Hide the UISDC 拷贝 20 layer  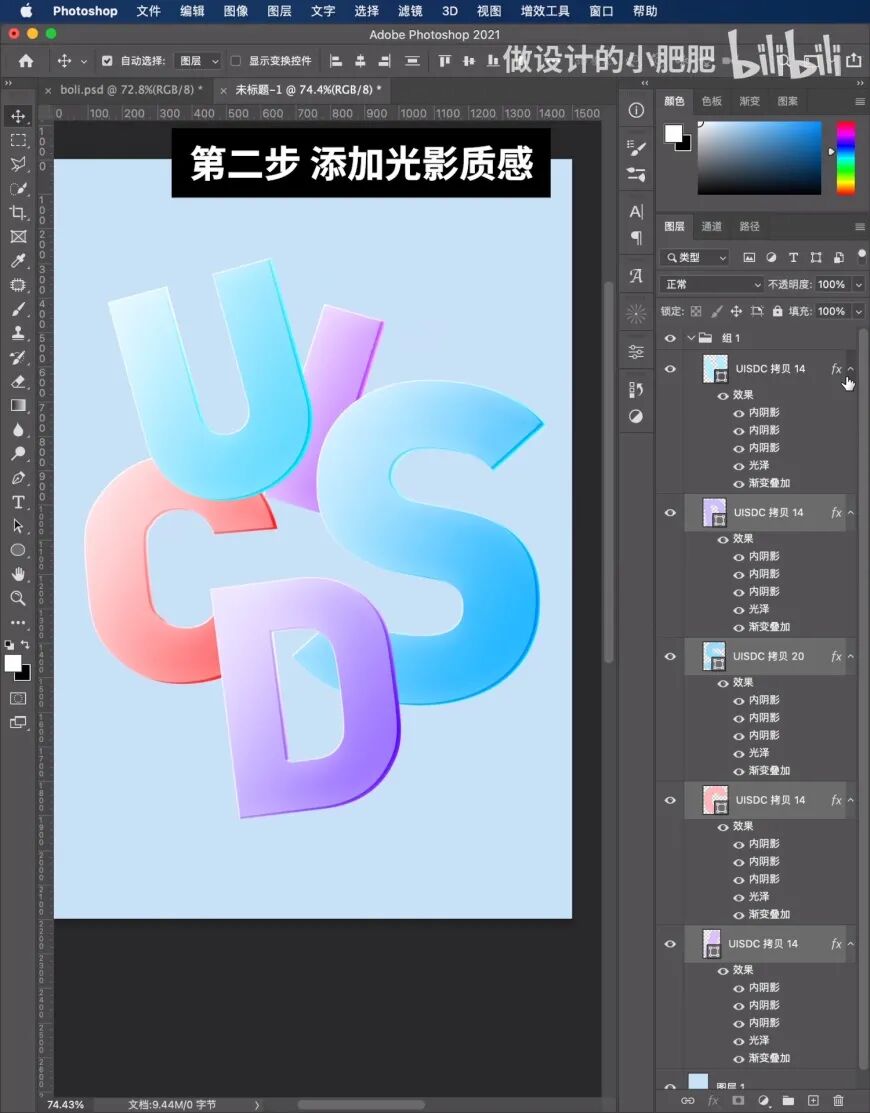click(x=670, y=657)
